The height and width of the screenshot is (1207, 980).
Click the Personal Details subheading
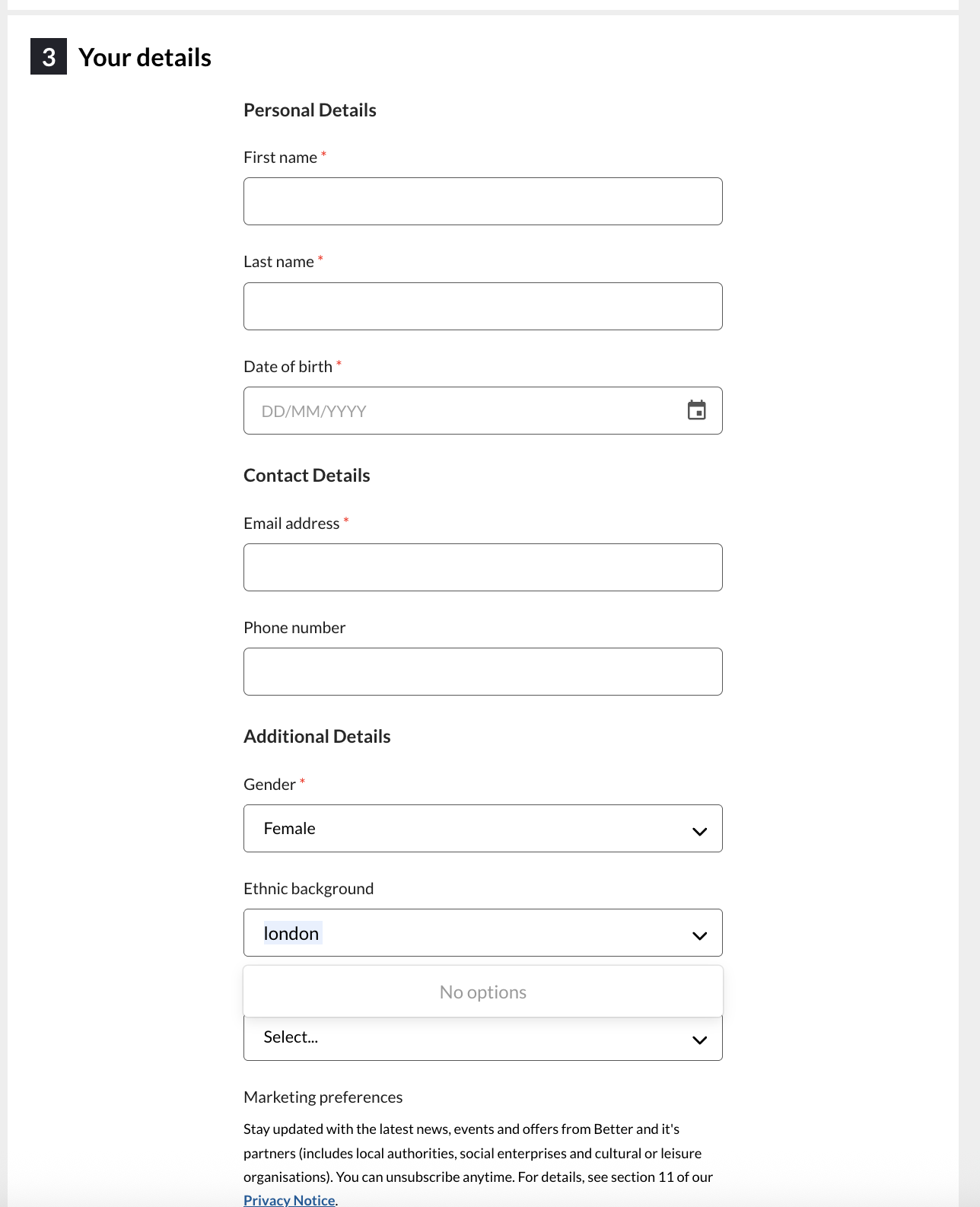tap(310, 110)
